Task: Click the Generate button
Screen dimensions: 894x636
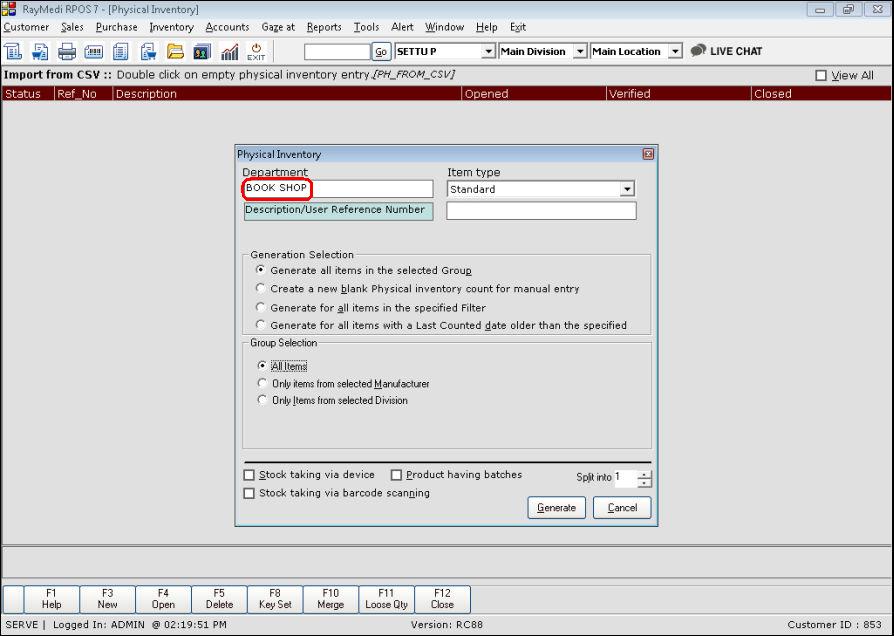Action: (556, 508)
